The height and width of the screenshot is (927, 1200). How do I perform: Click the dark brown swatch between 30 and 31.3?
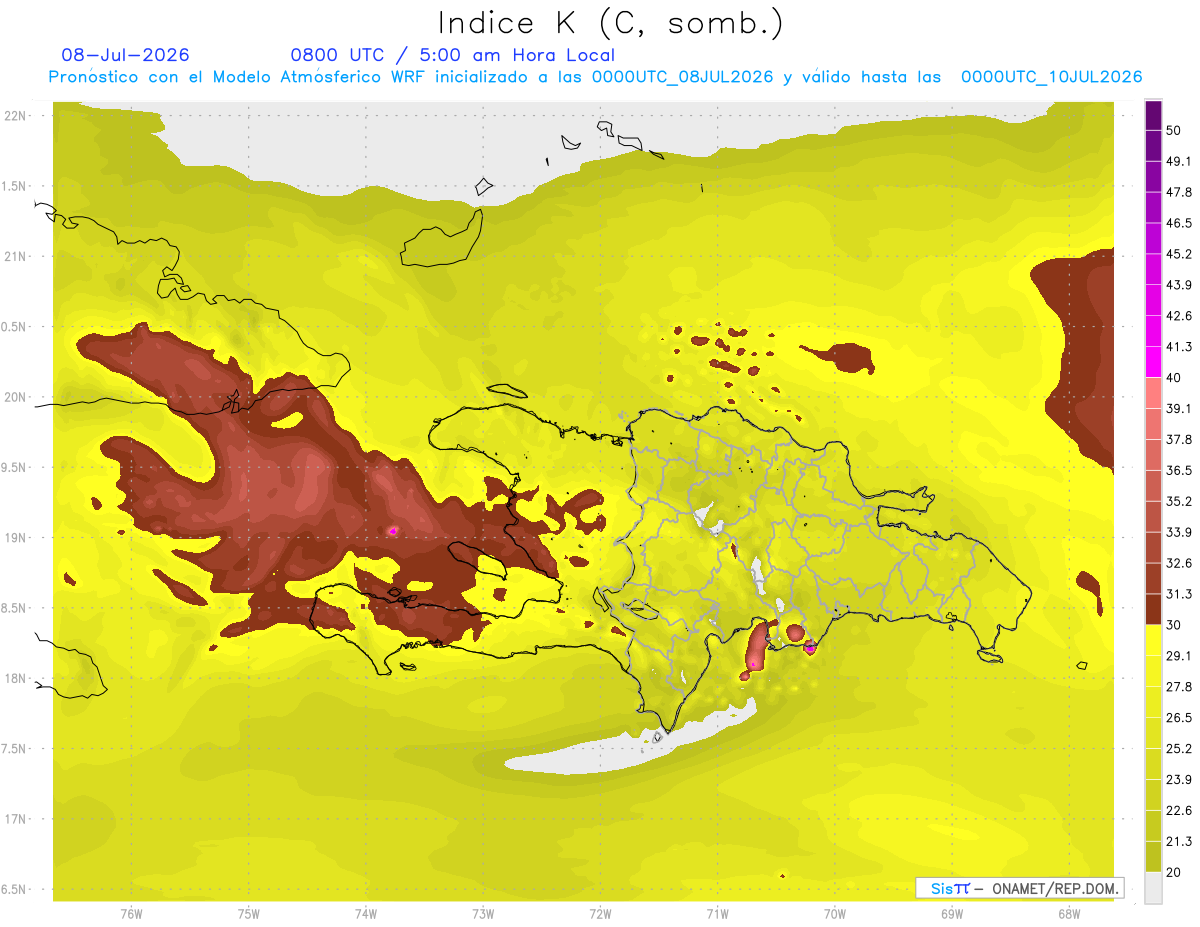pos(1153,609)
